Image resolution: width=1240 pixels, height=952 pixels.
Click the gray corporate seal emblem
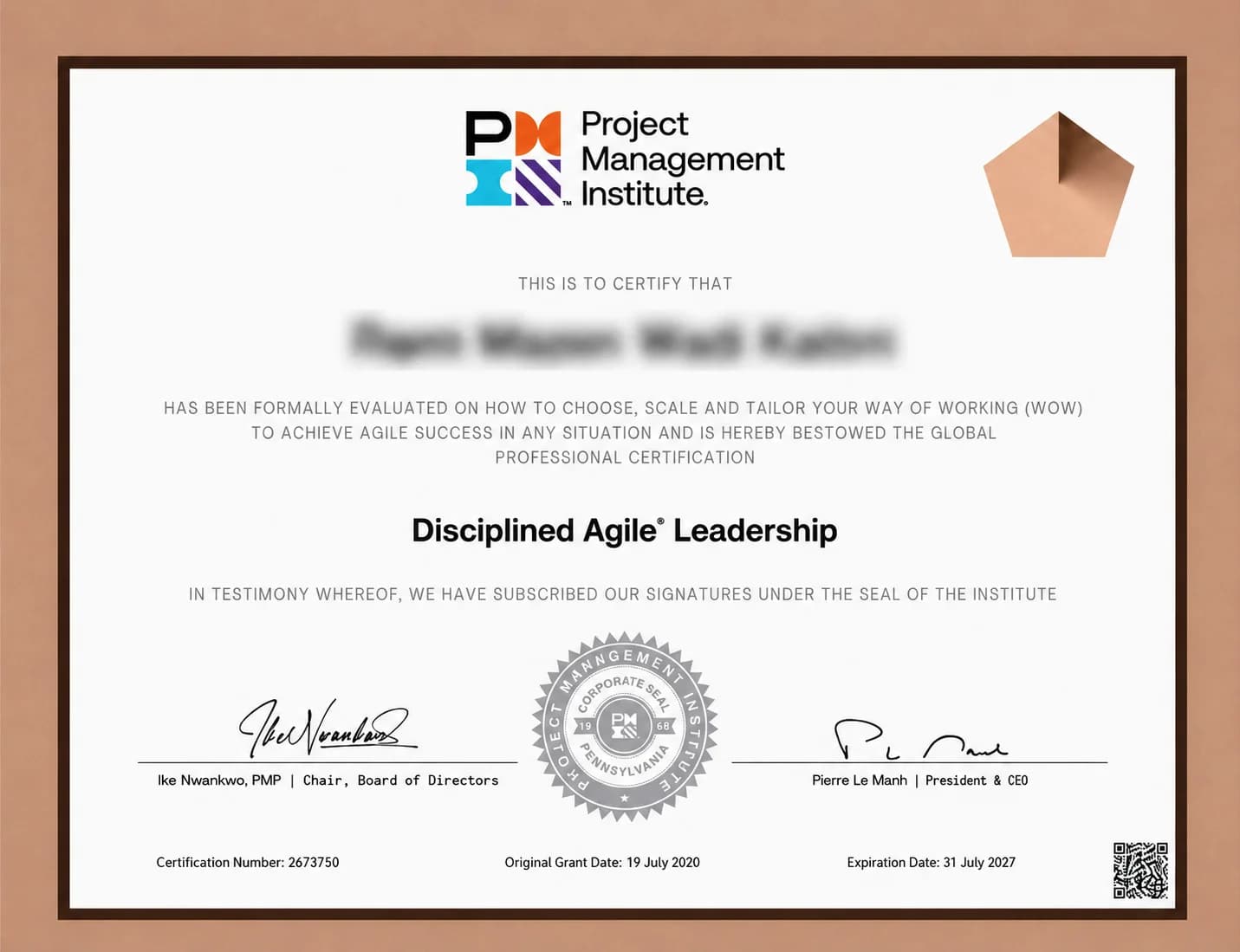[x=624, y=727]
